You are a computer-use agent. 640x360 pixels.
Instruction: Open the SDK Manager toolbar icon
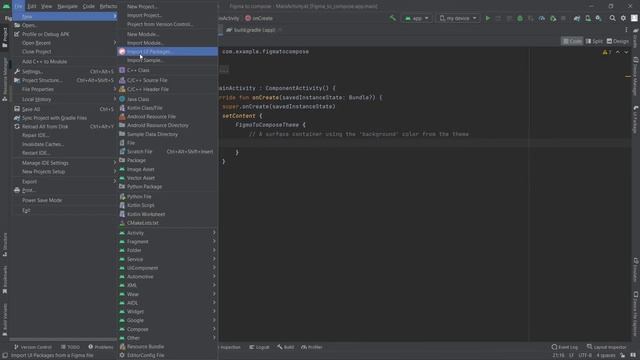click(x=598, y=18)
